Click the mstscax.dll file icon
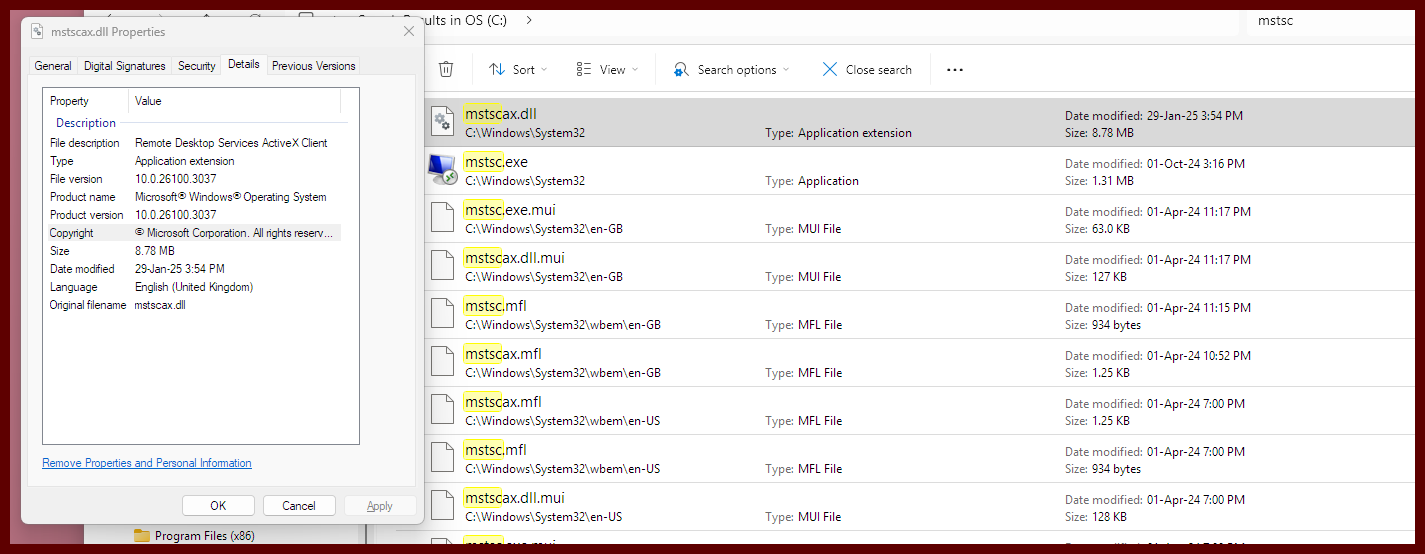The height and width of the screenshot is (554, 1425). pyautogui.click(x=443, y=122)
